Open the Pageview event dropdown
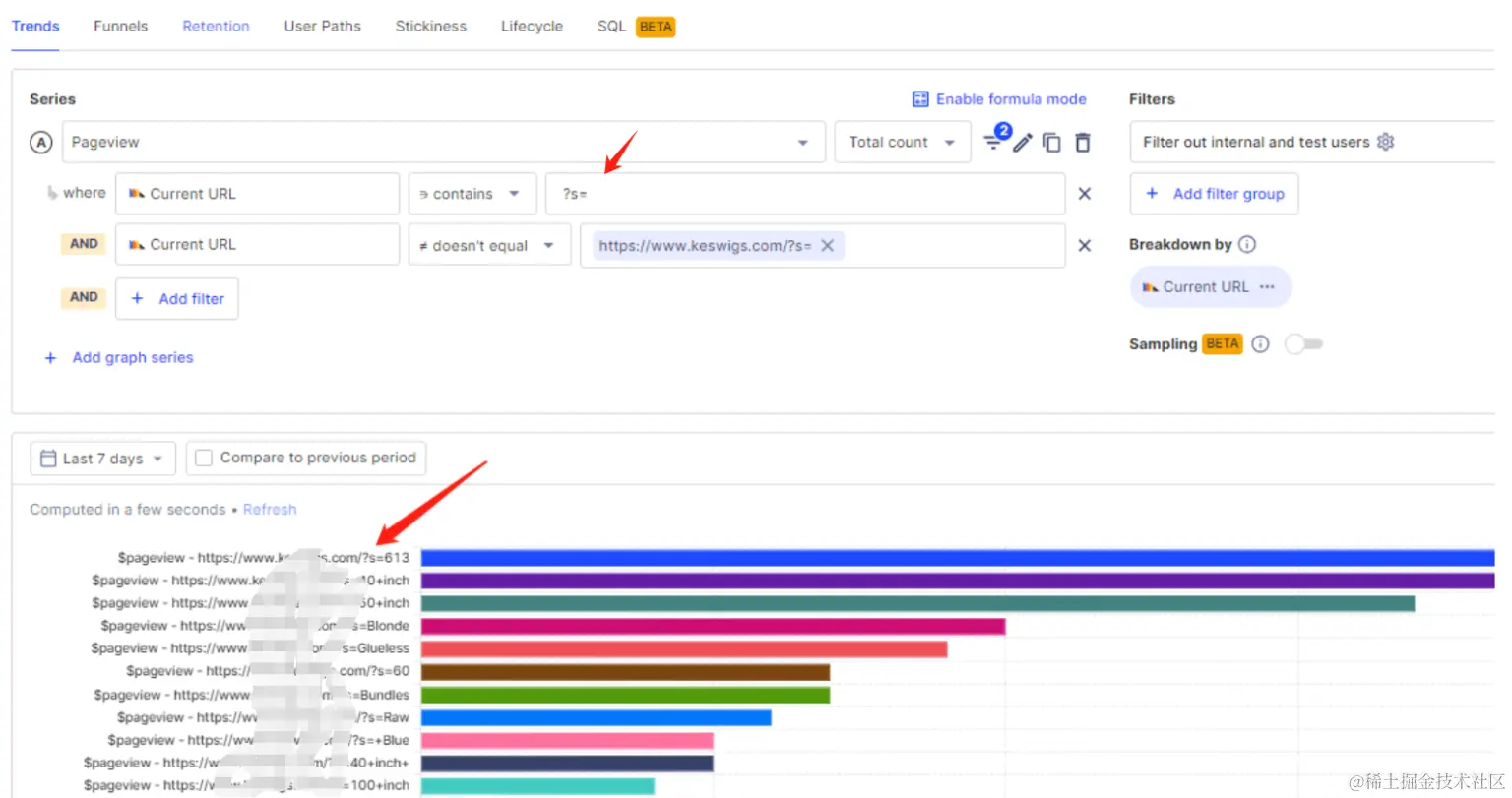This screenshot has width=1512, height=798. click(443, 143)
